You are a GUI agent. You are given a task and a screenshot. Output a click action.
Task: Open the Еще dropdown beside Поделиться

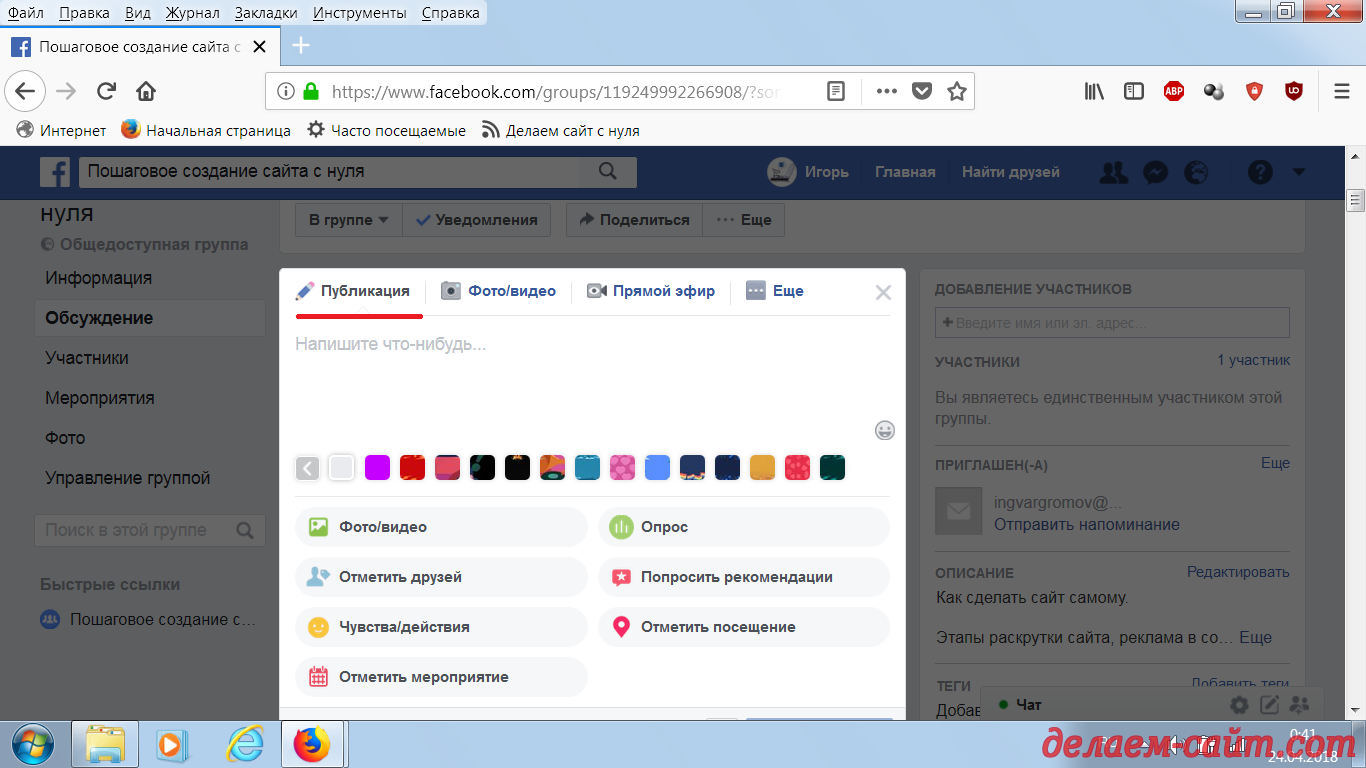pyautogui.click(x=744, y=220)
